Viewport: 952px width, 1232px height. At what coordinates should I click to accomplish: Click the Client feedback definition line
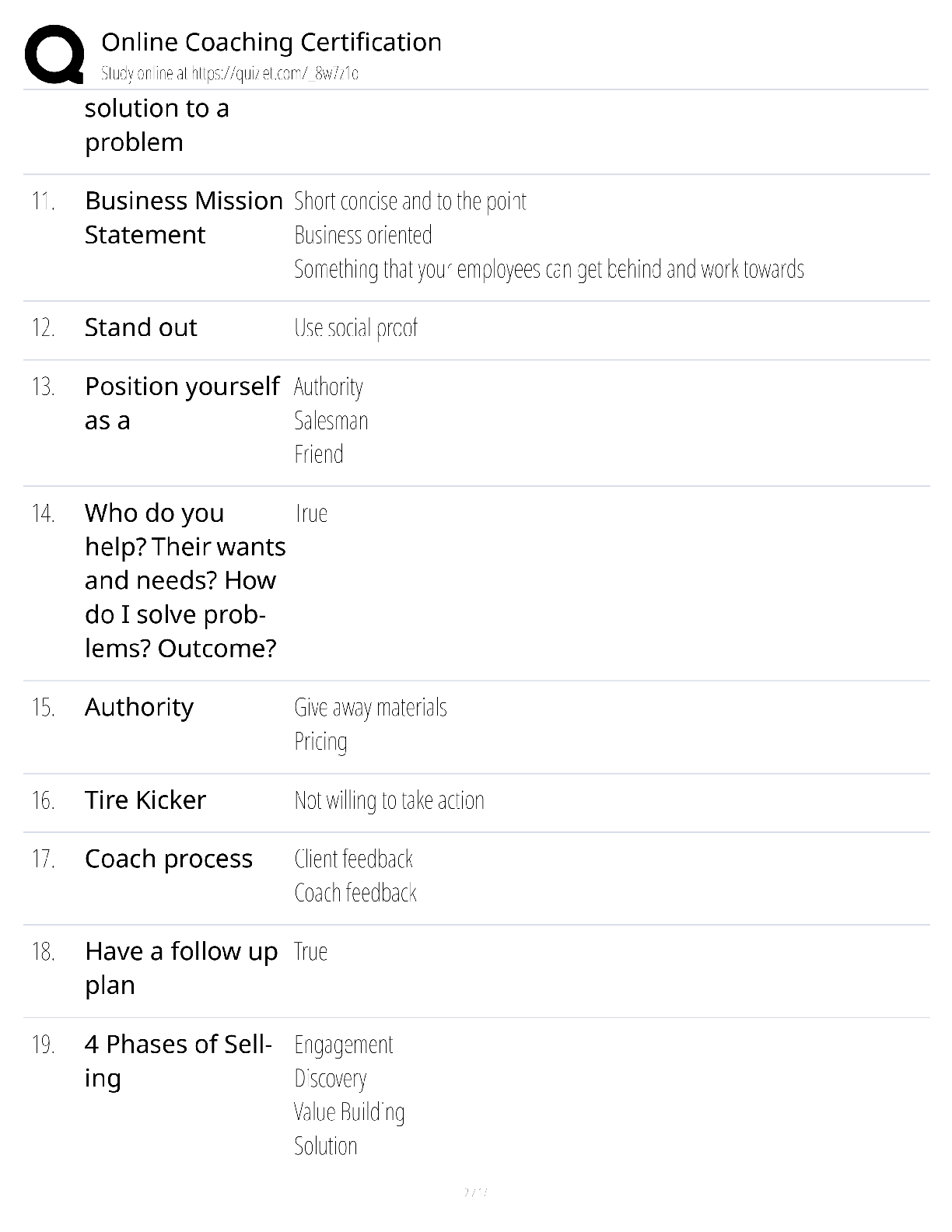pyautogui.click(x=353, y=859)
